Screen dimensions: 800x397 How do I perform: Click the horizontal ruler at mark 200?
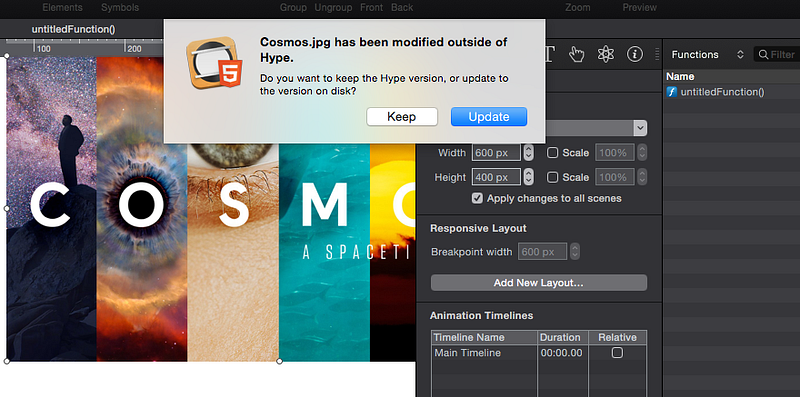pyautogui.click(x=134, y=48)
